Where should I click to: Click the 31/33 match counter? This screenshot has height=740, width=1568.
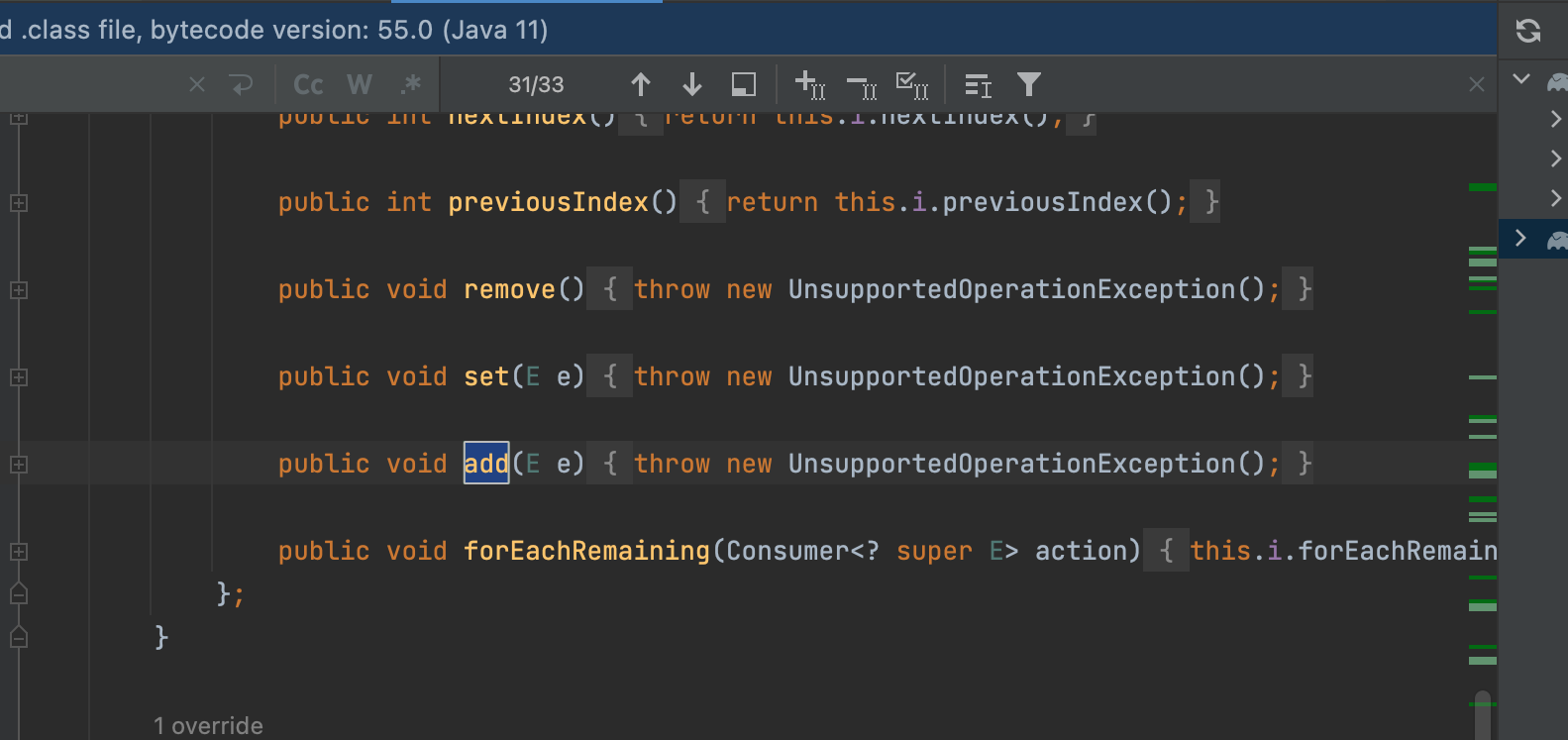(x=536, y=85)
